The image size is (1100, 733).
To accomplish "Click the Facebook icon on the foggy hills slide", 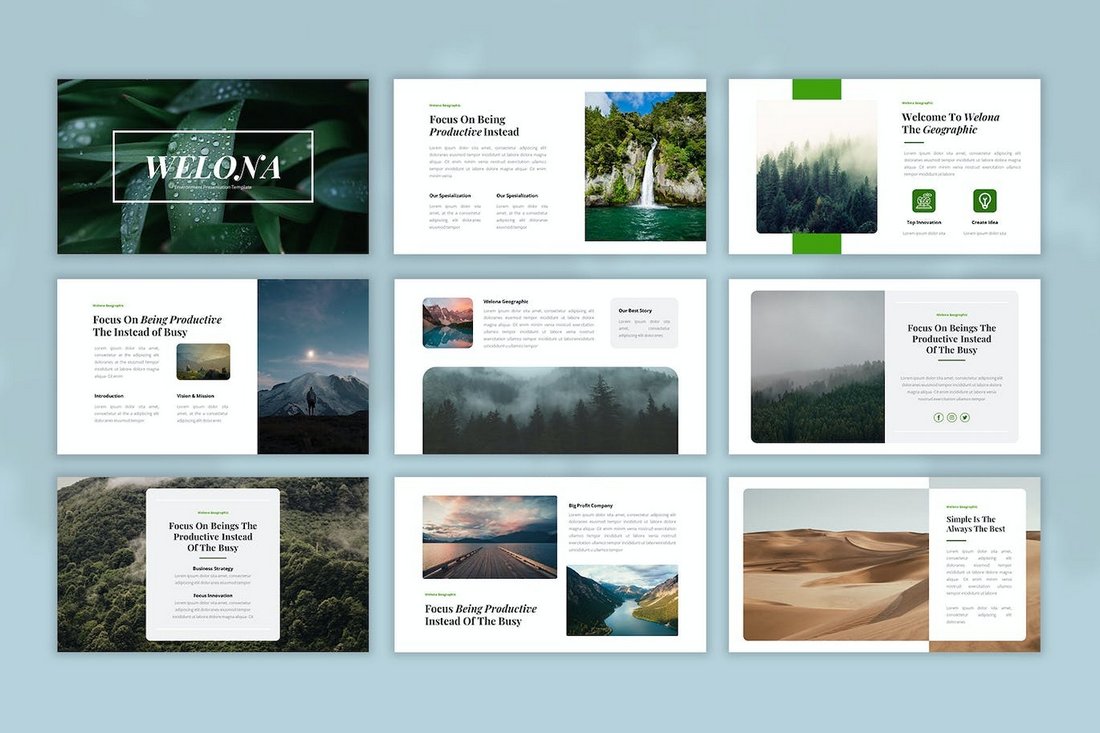I will 938,417.
